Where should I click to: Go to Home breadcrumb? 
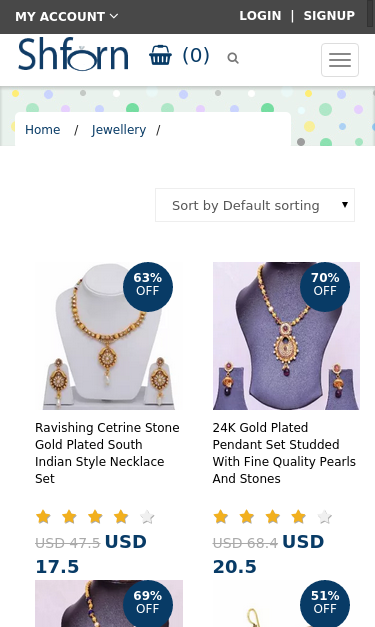click(42, 130)
